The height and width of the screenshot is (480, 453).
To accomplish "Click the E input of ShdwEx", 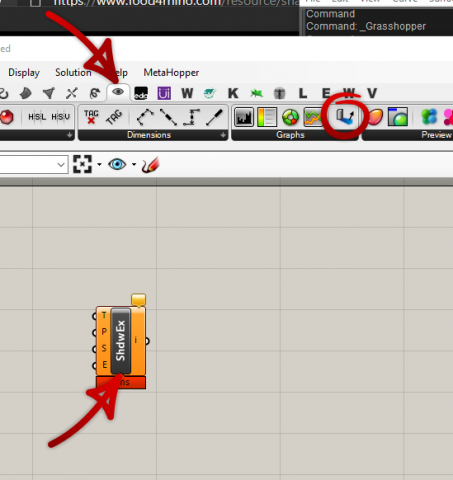I will (104, 365).
